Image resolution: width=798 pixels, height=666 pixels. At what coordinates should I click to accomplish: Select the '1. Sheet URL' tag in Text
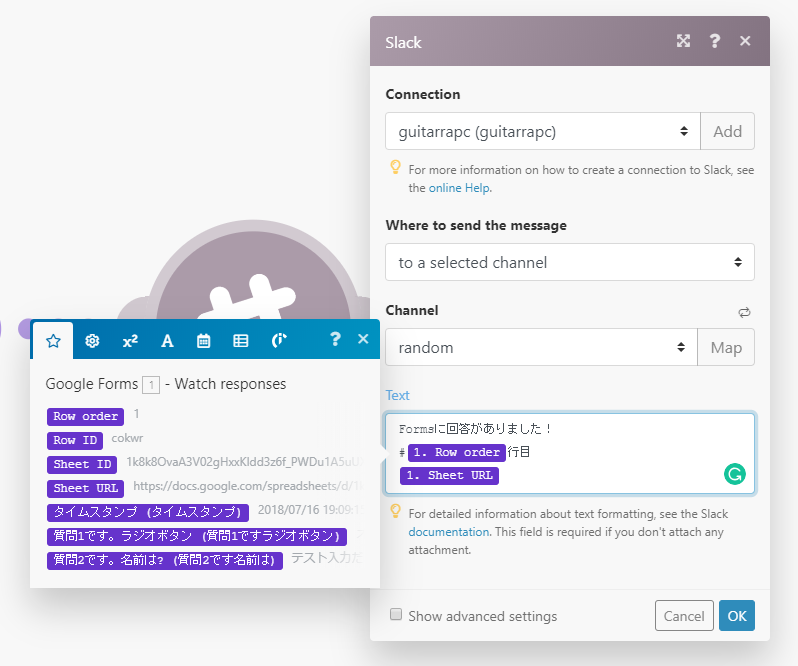(x=449, y=475)
